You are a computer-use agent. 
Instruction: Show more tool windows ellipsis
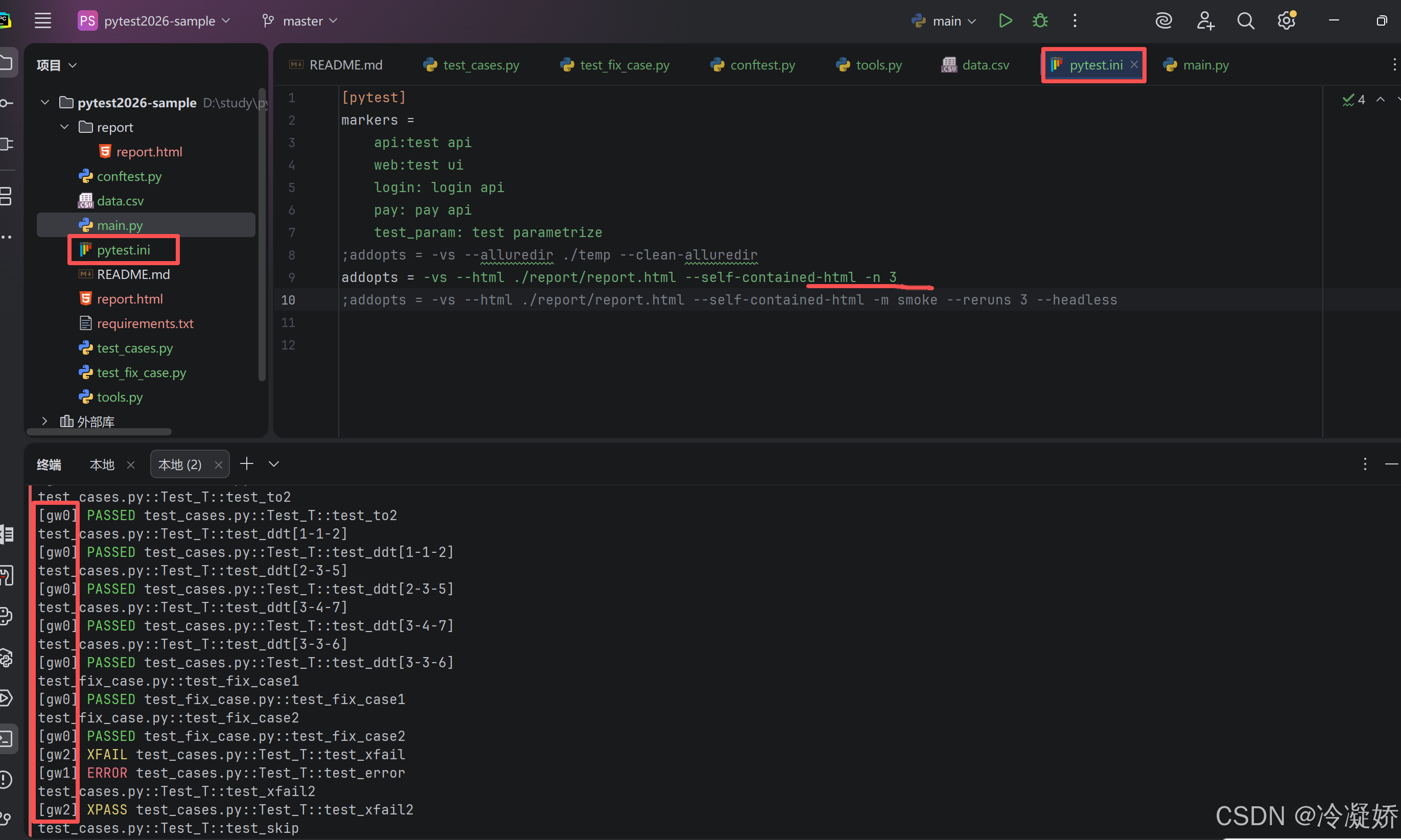click(7, 237)
